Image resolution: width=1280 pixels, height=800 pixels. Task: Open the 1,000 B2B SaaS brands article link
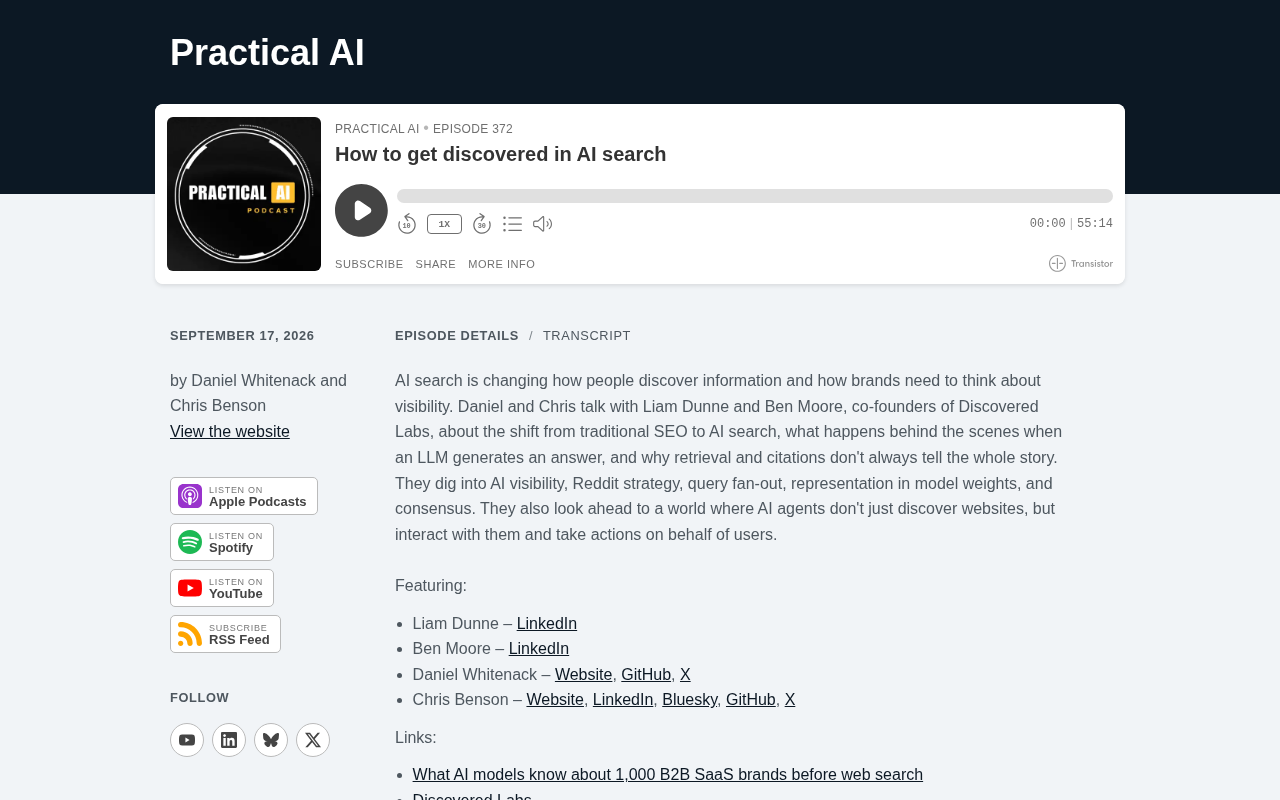668,775
